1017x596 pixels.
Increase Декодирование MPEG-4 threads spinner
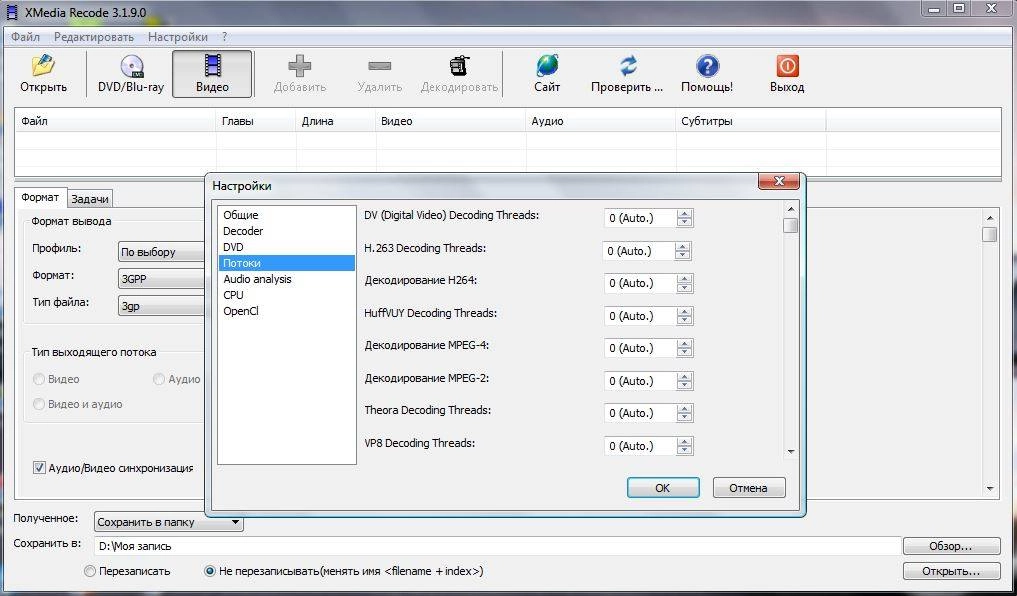[x=684, y=344]
